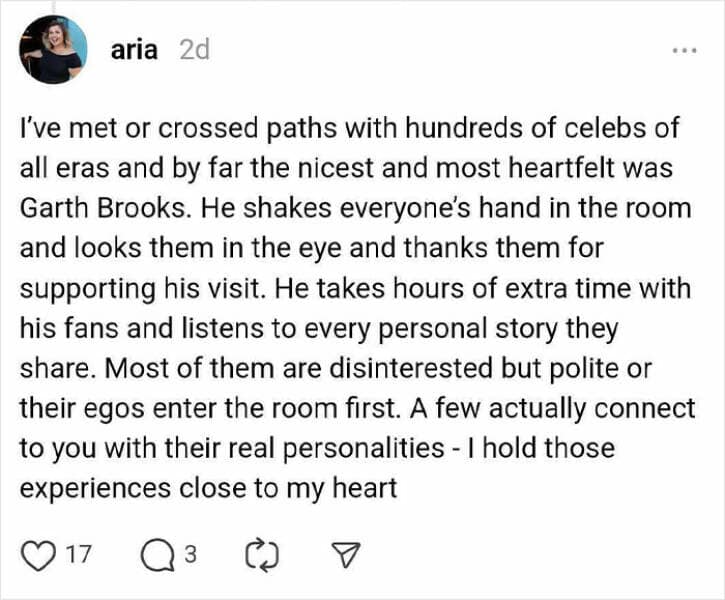The image size is (725, 600).
Task: Click the line starting "his fans and listens"
Action: [x=319, y=328]
